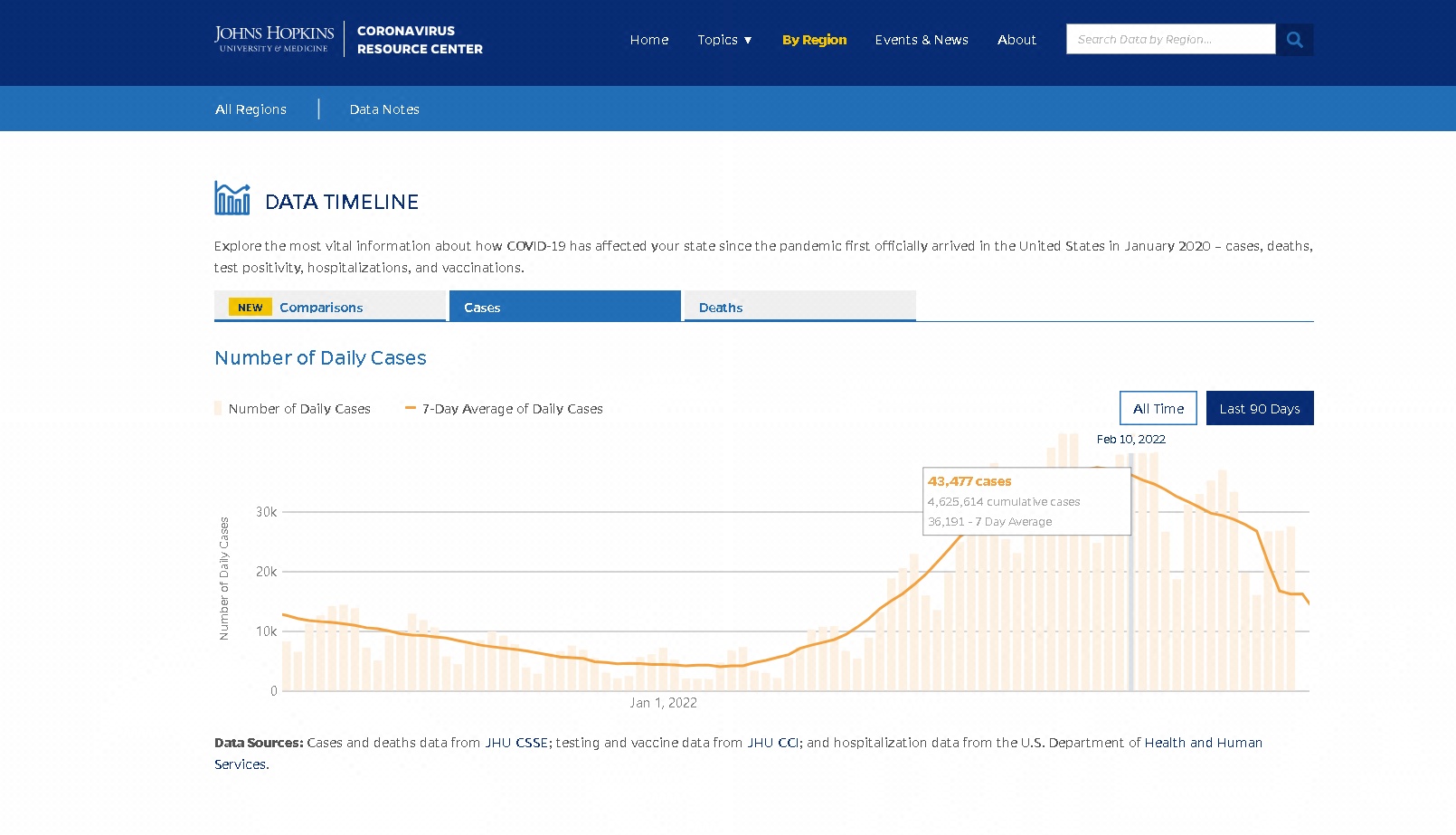Click into the Search Data by Region field
Screen dimensions: 1456x835
tap(1170, 40)
